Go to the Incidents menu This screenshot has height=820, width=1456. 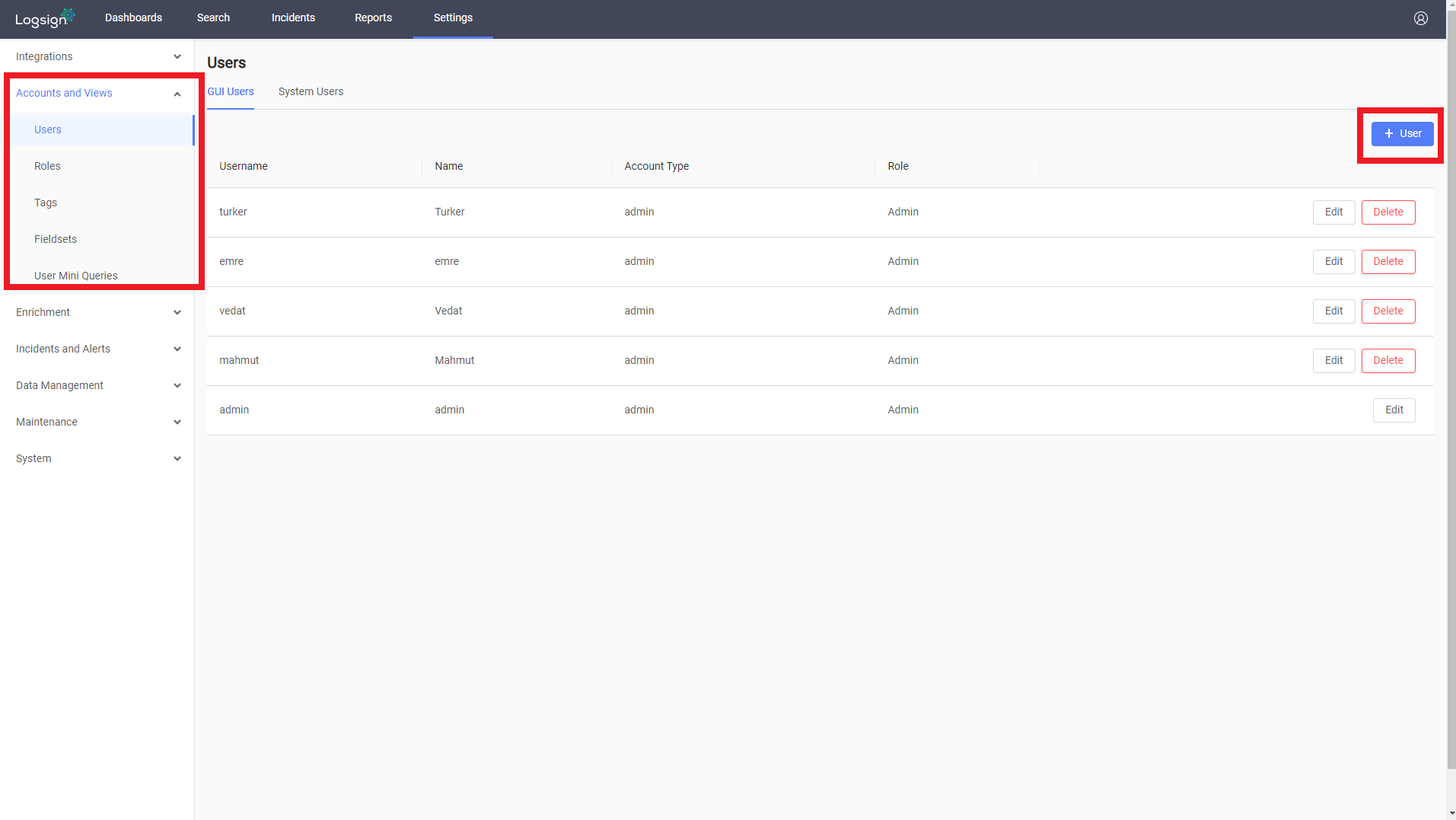coord(293,18)
